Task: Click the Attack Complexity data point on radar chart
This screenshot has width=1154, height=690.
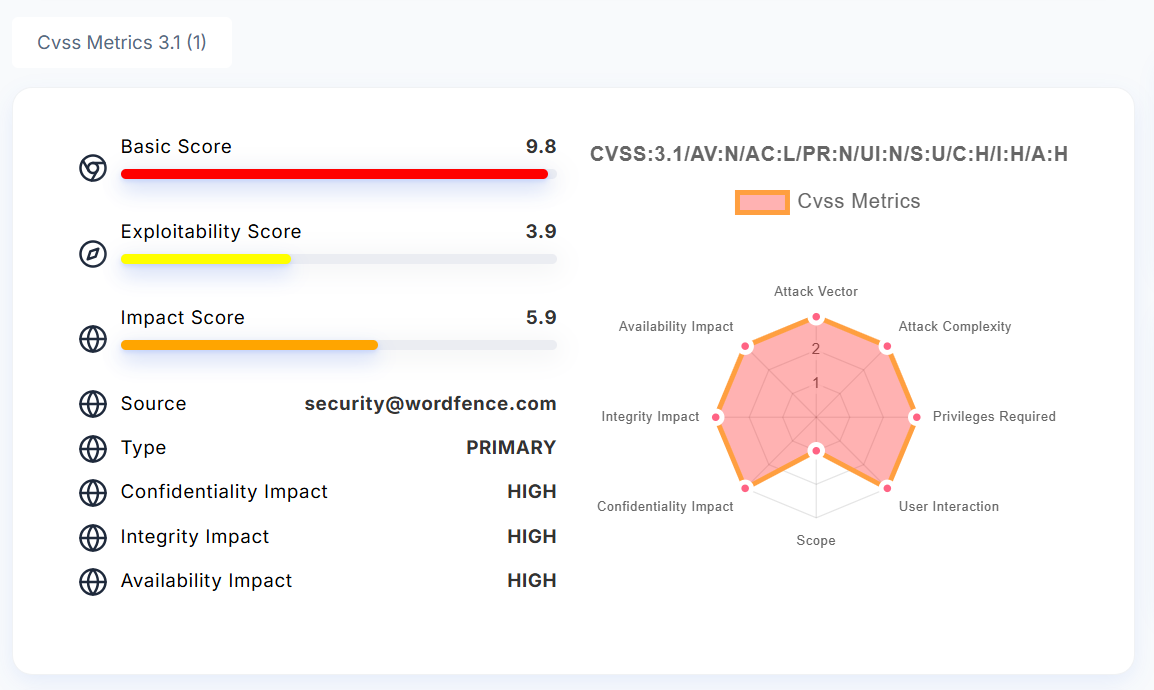Action: [887, 346]
